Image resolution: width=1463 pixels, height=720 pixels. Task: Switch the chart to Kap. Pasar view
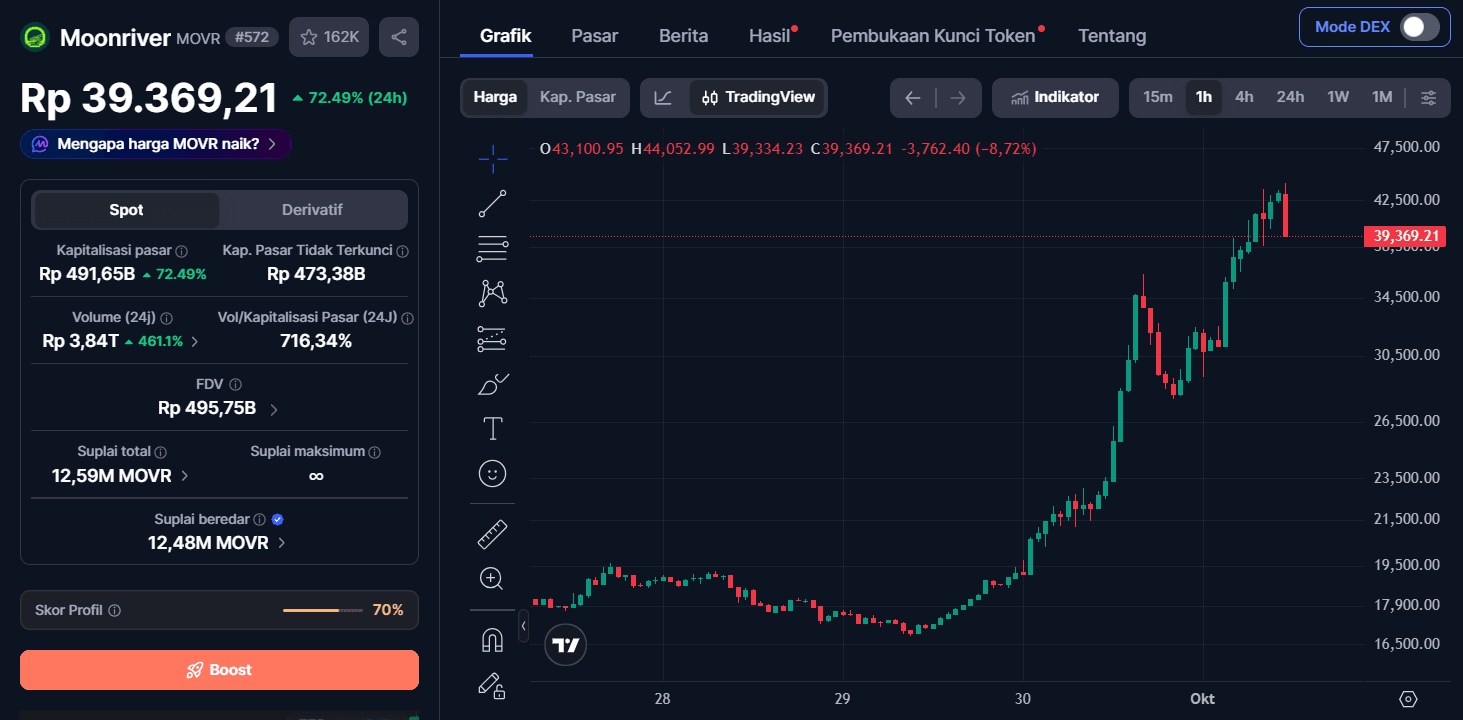pos(578,97)
